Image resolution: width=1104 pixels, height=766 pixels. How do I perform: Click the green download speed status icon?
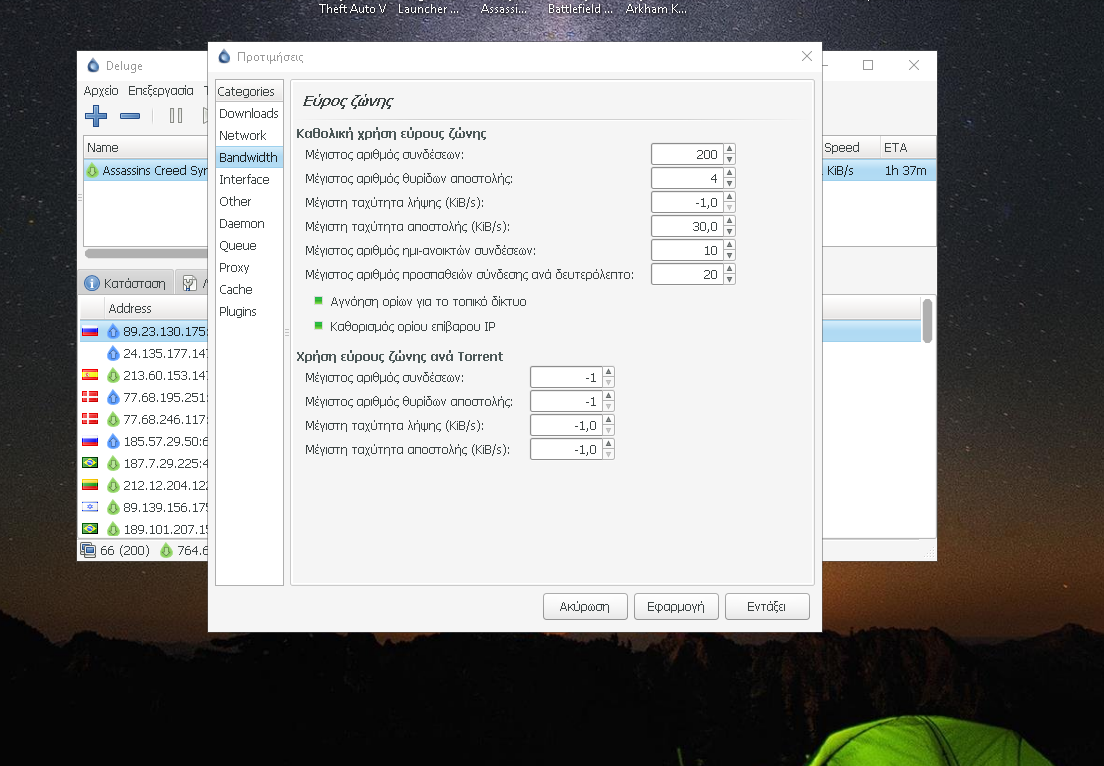[166, 550]
